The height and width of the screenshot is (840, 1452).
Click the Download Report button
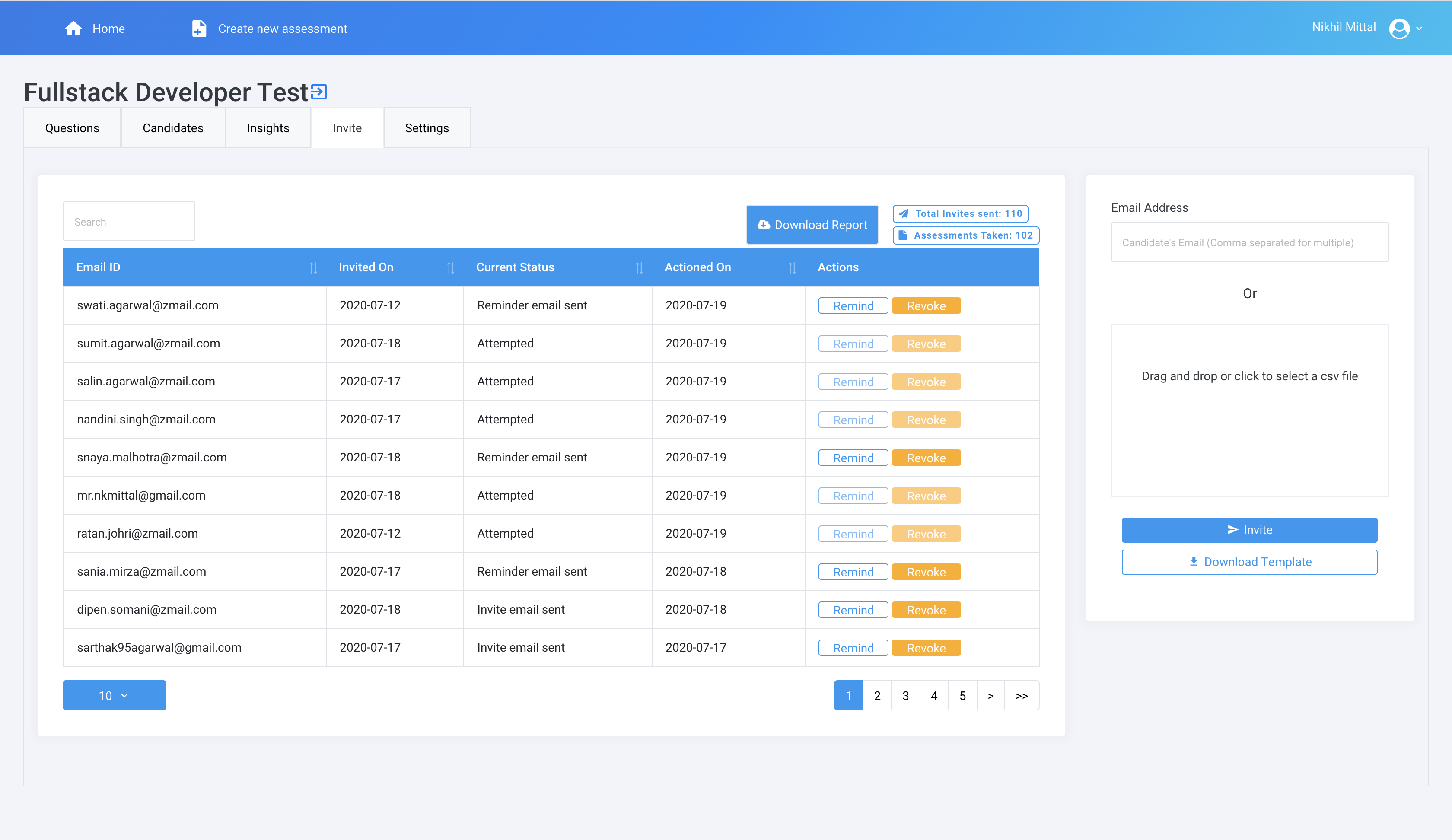tap(812, 225)
